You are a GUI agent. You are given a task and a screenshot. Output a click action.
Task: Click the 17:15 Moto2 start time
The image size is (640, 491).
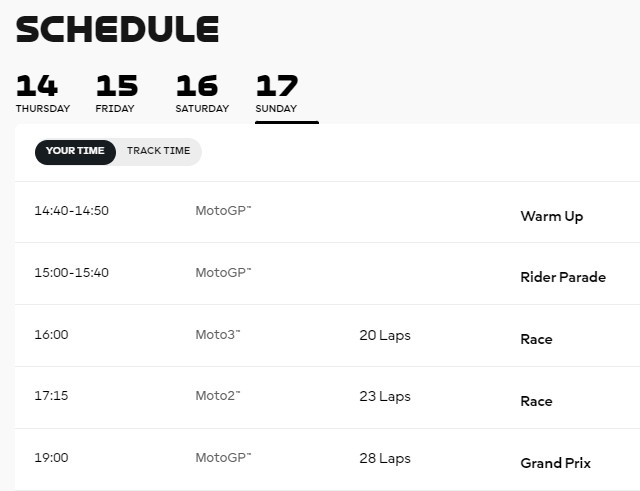[51, 395]
